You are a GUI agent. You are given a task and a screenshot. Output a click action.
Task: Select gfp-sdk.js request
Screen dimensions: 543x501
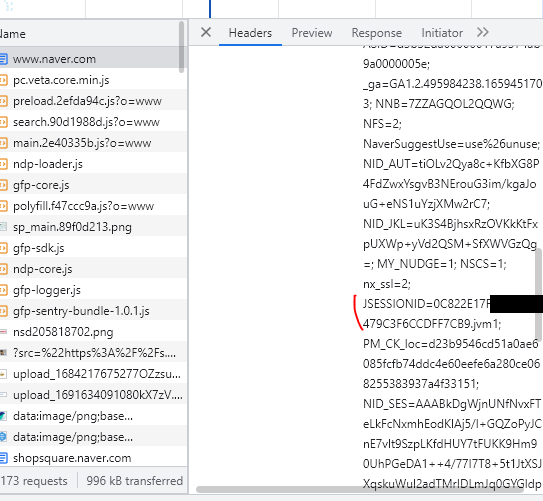point(94,248)
